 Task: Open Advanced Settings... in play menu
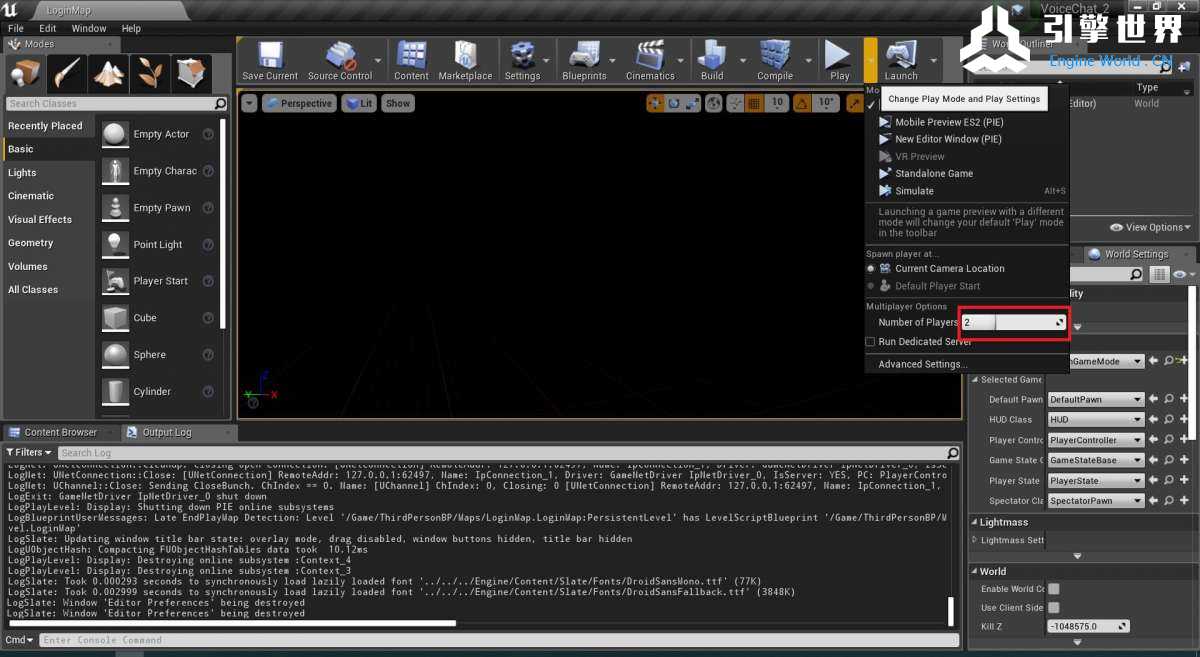click(923, 364)
